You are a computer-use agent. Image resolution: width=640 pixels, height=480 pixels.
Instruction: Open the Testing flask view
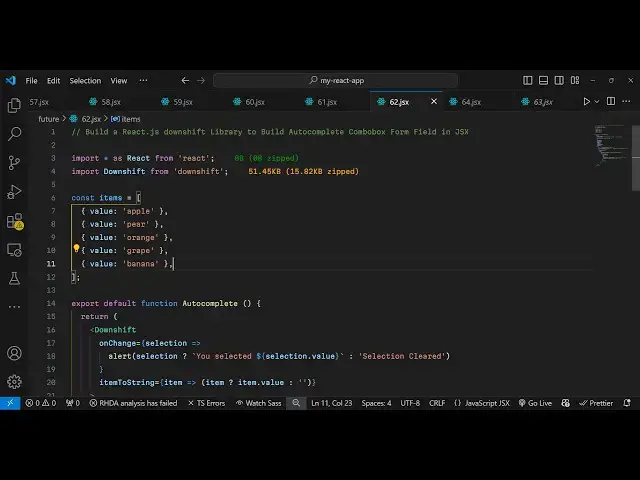pyautogui.click(x=14, y=279)
